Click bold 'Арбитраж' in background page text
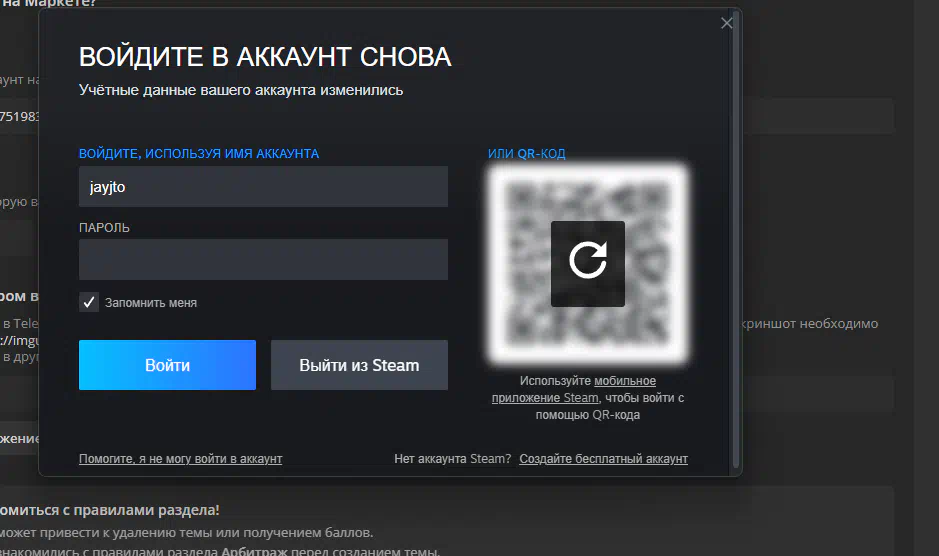Screen dimensions: 939x556 pos(254,551)
